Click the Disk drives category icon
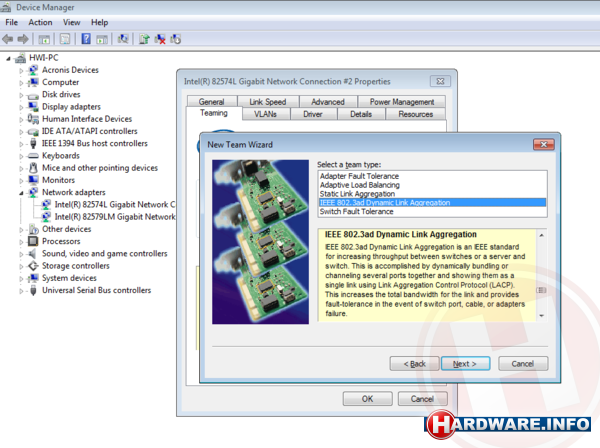This screenshot has width=600, height=448. [x=33, y=95]
